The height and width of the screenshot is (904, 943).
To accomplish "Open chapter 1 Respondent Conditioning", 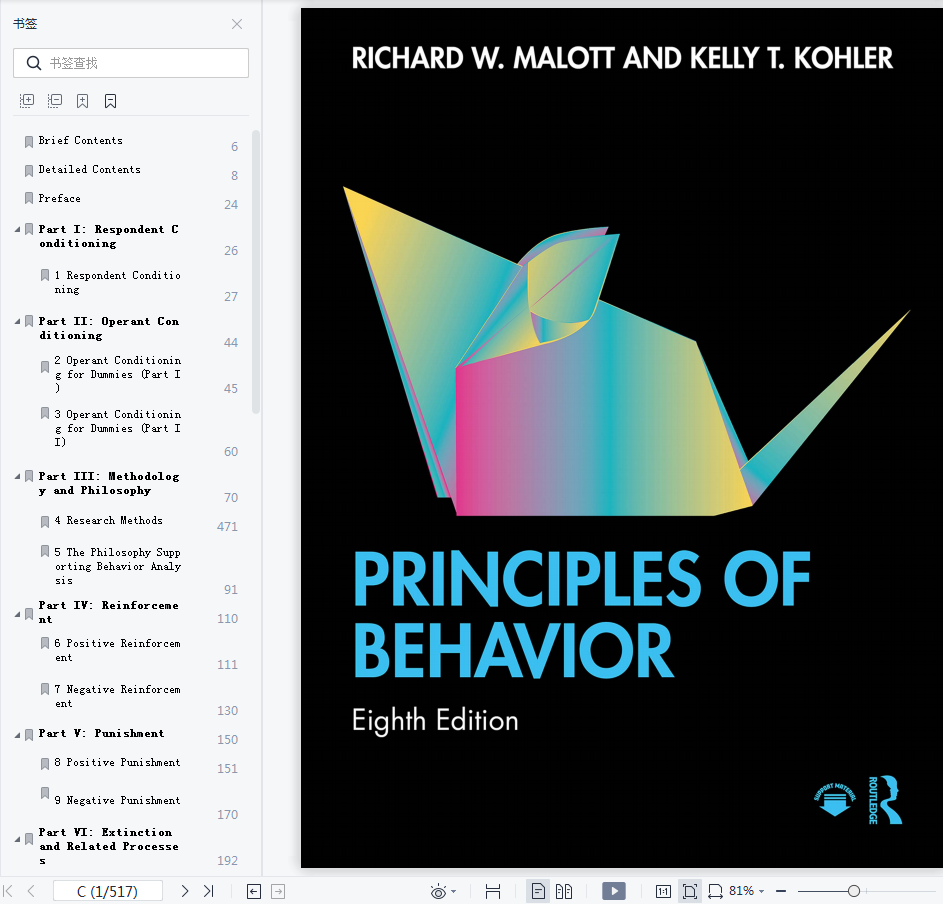I will tap(117, 282).
